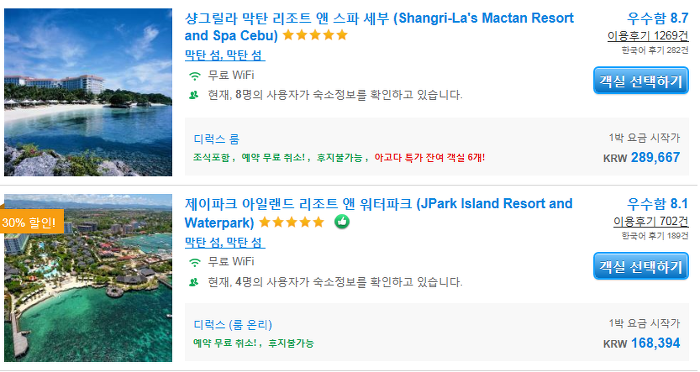The image size is (700, 372).
Task: Select the 디럭스 (룸 온리) room type link
Action: coord(233,325)
